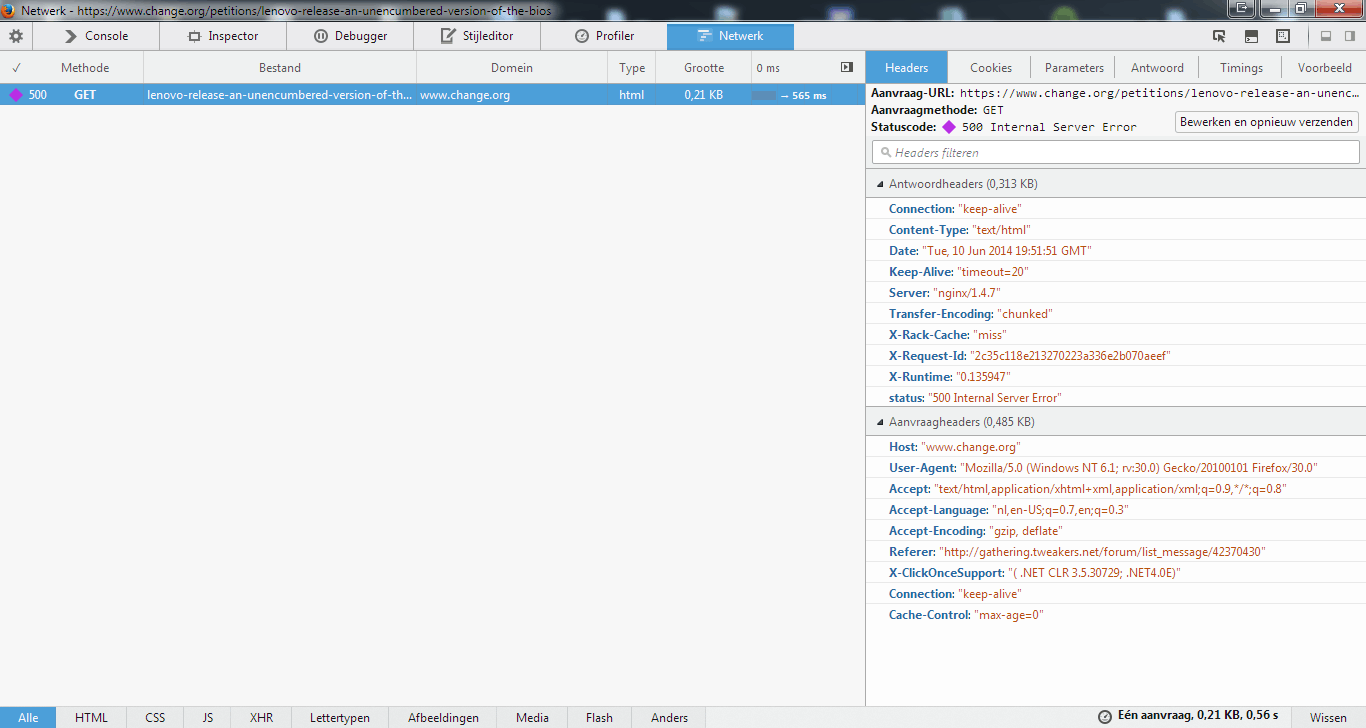
Task: Open the developer toolbox settings gear
Action: [x=16, y=36]
